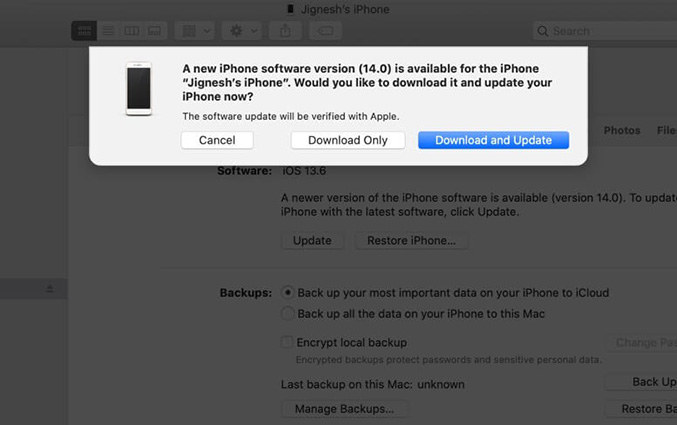Open the group-by dropdown in toolbar
677x425 pixels.
click(195, 31)
